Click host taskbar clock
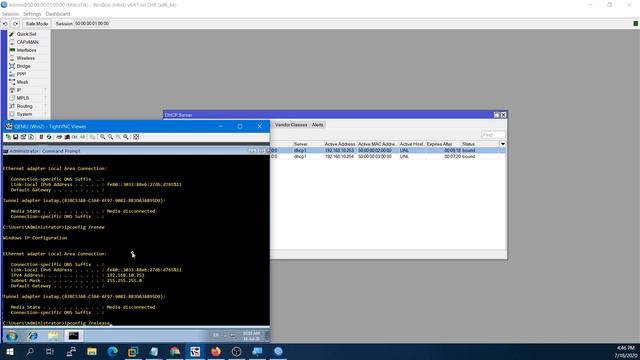The image size is (640, 360). coord(625,351)
